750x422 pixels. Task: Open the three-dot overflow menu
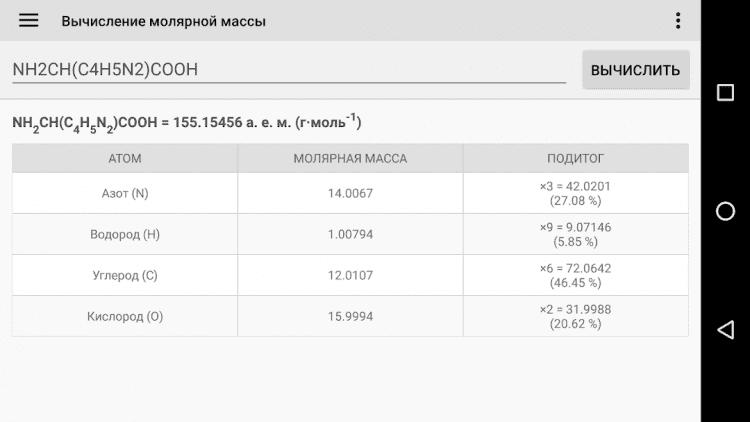(679, 21)
